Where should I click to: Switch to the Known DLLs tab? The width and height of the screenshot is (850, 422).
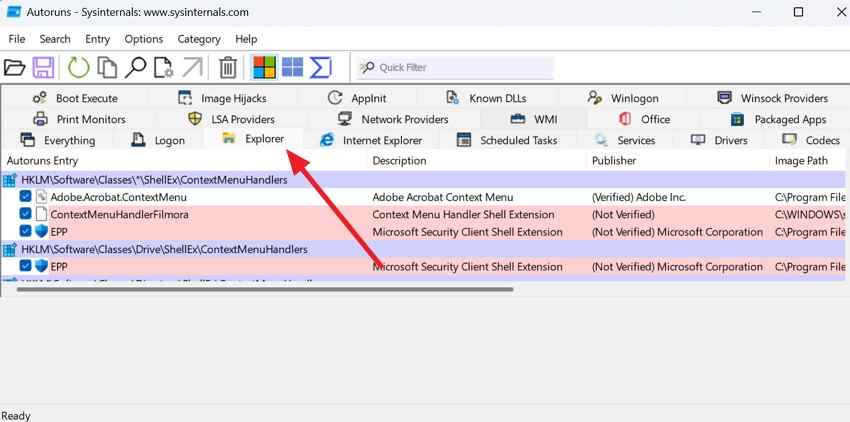486,98
